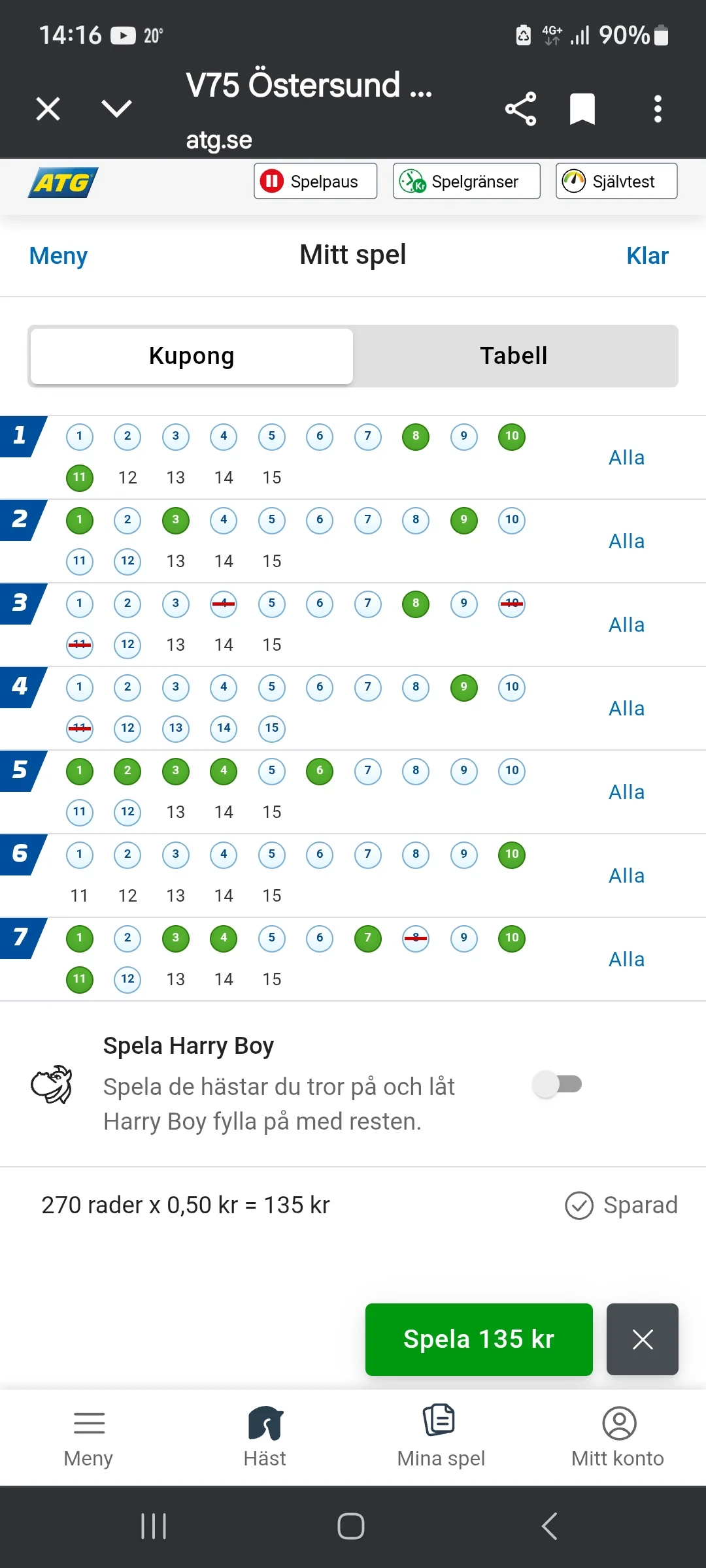Tap Klar to finish
Viewport: 706px width, 1568px height.
coord(647,255)
